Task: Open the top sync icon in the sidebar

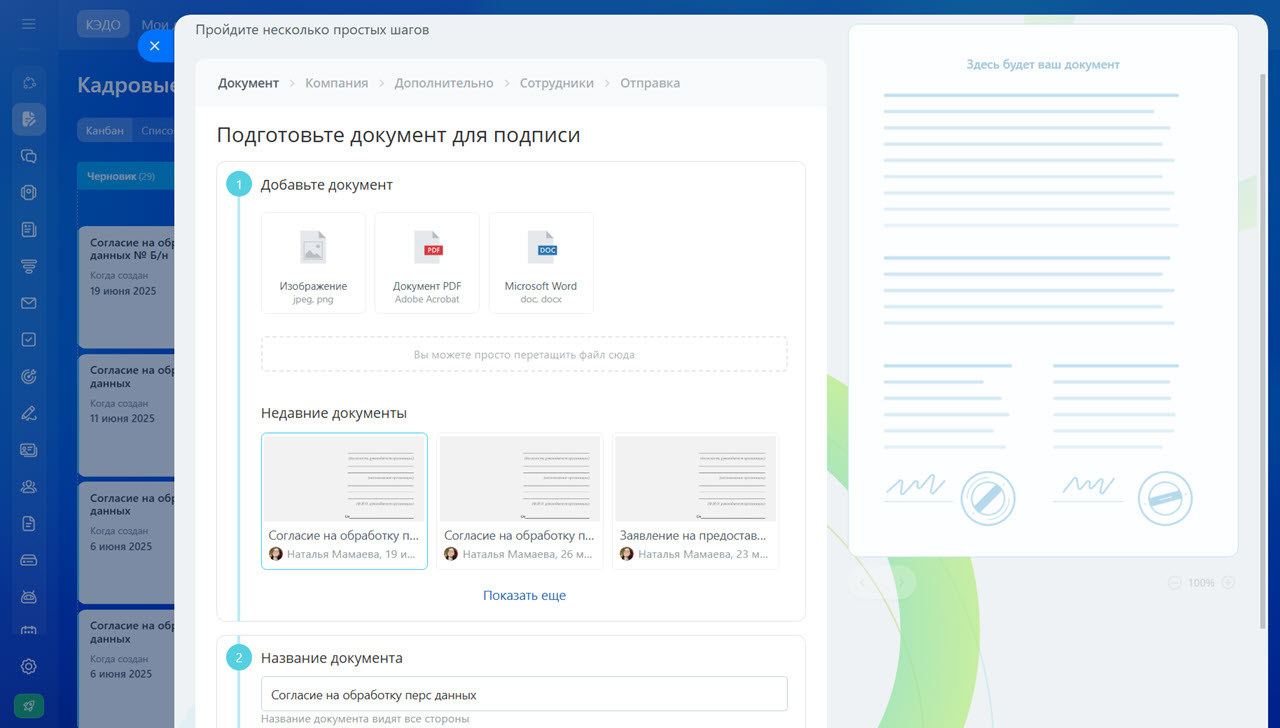Action: (29, 83)
